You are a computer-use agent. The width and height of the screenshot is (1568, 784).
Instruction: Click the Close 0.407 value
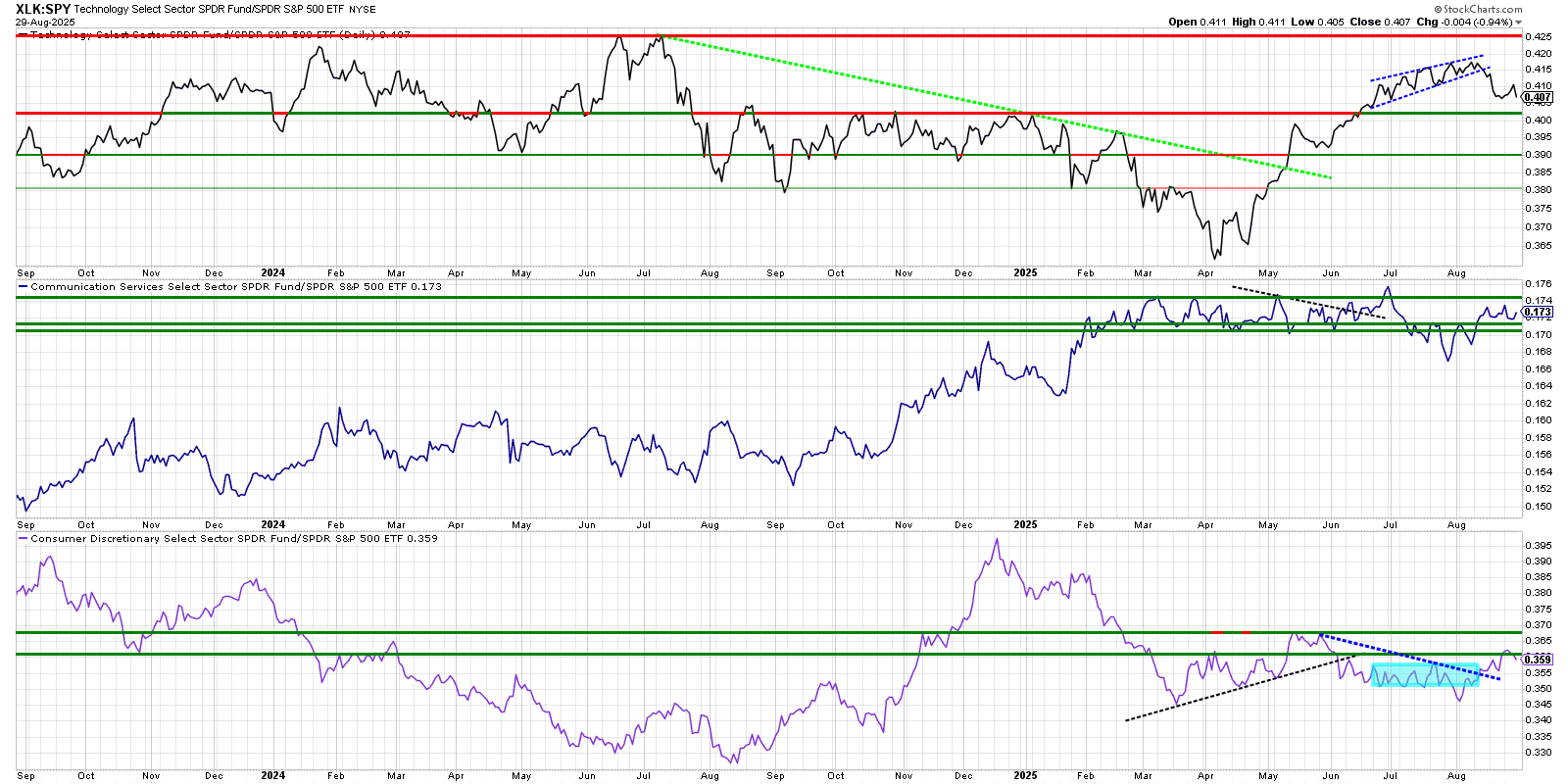1380,22
